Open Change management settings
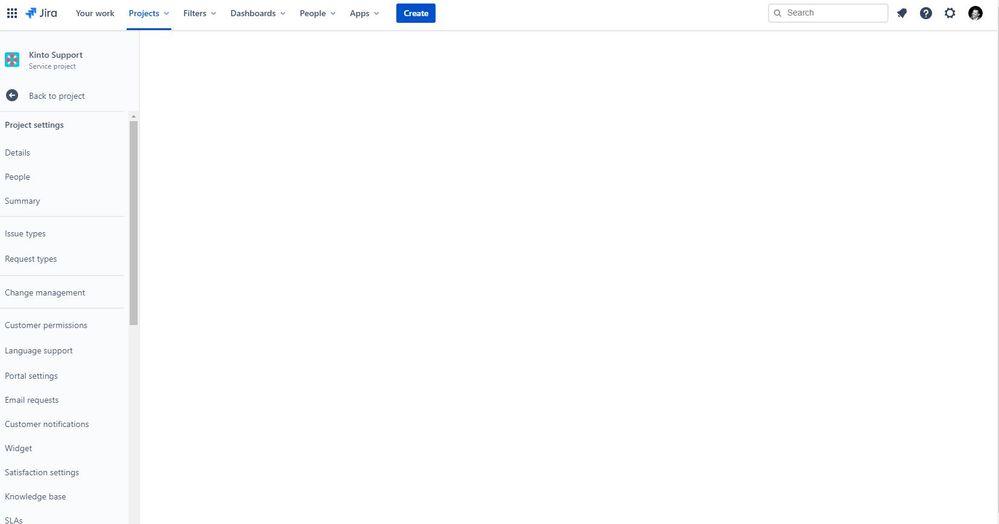Image resolution: width=999 pixels, height=524 pixels. click(x=45, y=293)
